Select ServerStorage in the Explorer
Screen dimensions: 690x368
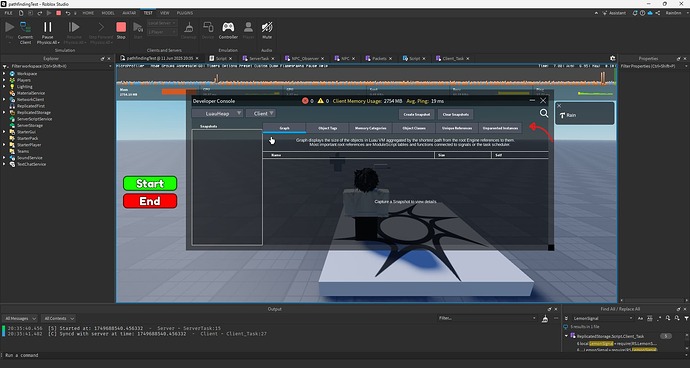click(29, 125)
